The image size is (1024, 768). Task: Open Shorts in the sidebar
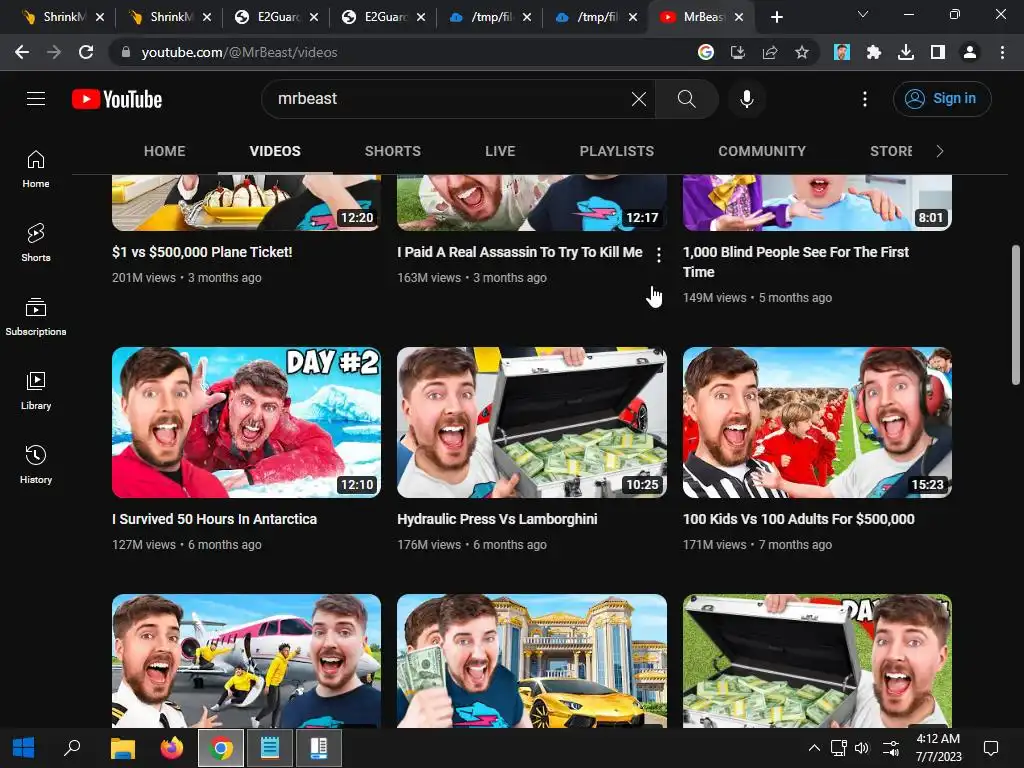36,243
